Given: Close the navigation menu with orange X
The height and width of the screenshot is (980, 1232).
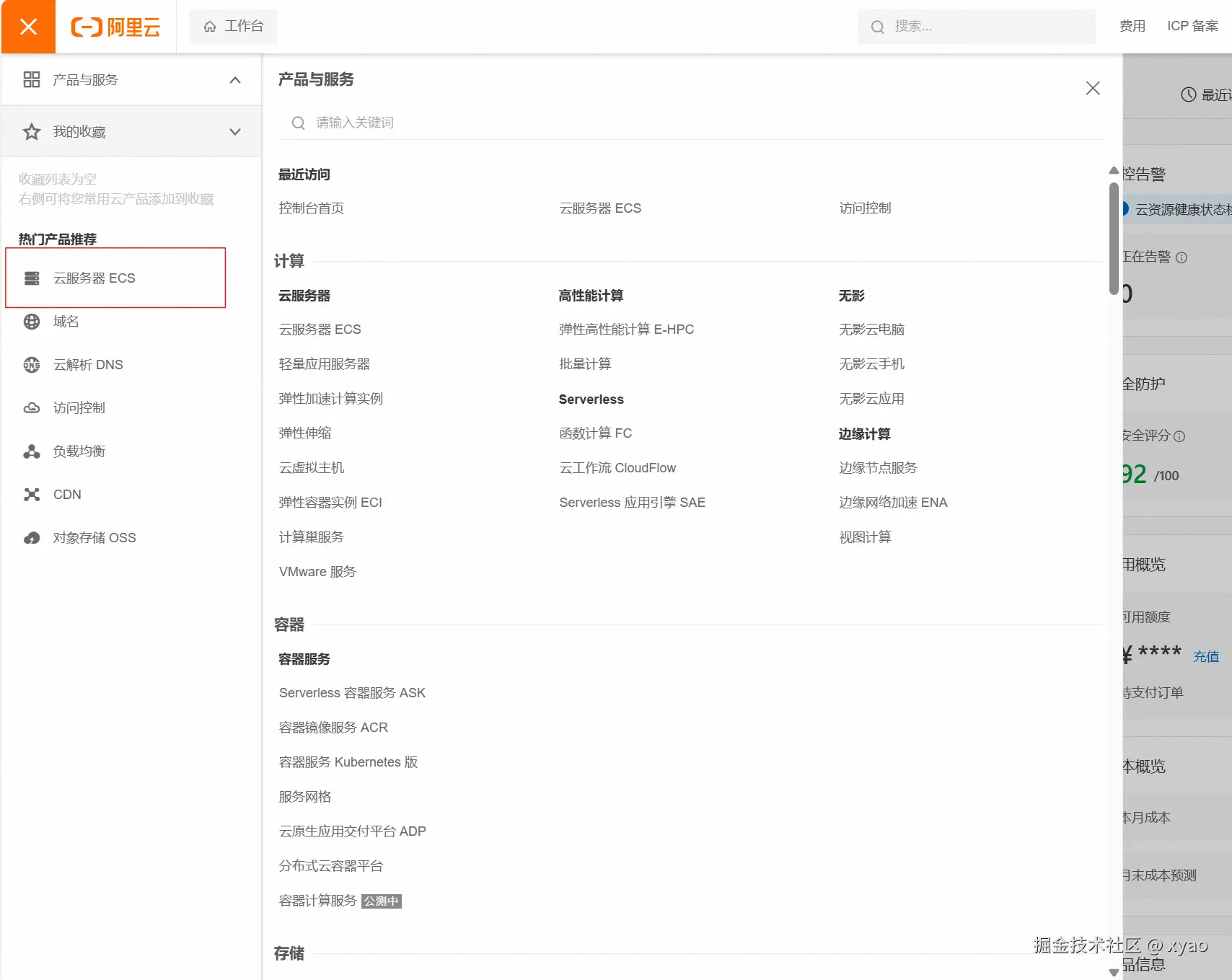Looking at the screenshot, I should (x=28, y=27).
